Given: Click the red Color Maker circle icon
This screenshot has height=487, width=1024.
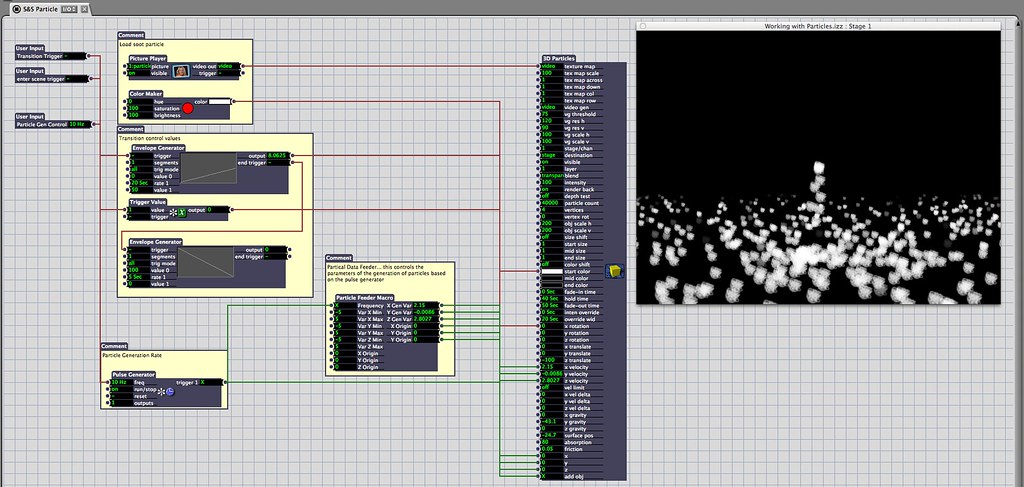Looking at the screenshot, I should pos(187,108).
